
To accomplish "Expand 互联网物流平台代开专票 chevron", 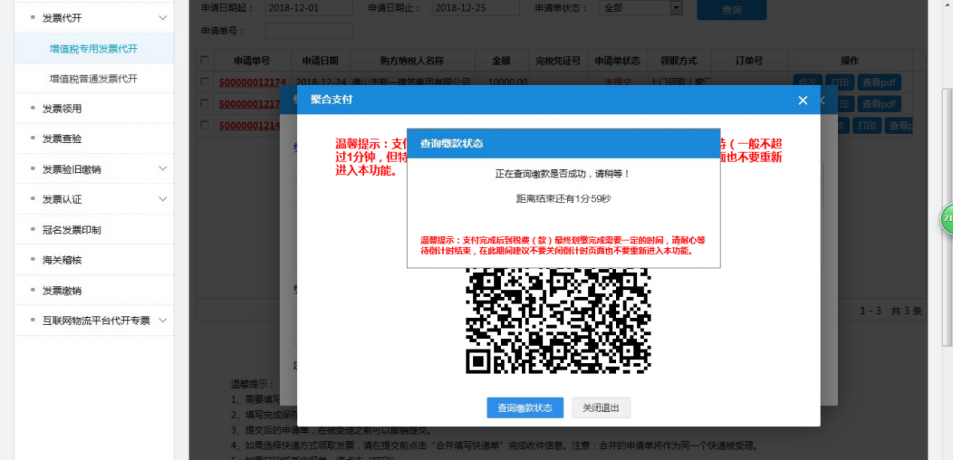I will tap(162, 320).
